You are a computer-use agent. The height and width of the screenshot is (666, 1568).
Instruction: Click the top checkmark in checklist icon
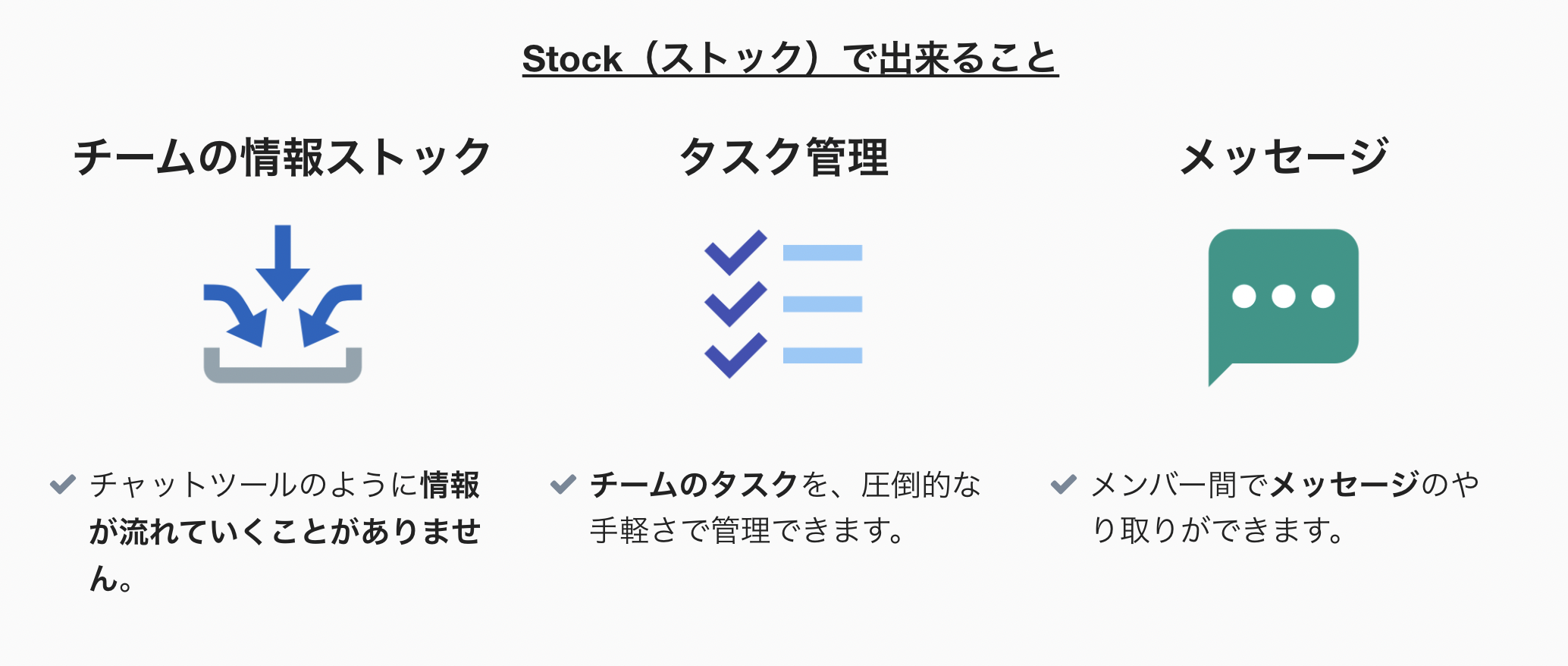click(x=735, y=253)
